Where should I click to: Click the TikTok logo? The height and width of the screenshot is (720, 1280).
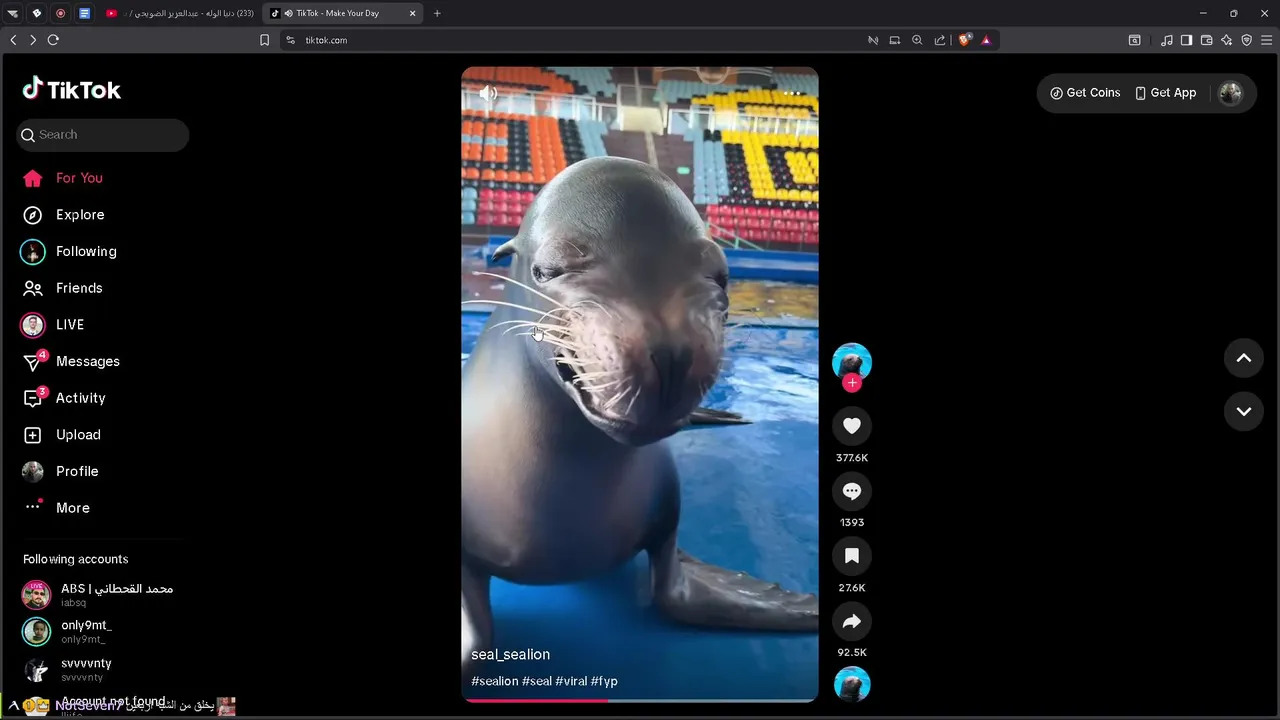click(x=71, y=89)
